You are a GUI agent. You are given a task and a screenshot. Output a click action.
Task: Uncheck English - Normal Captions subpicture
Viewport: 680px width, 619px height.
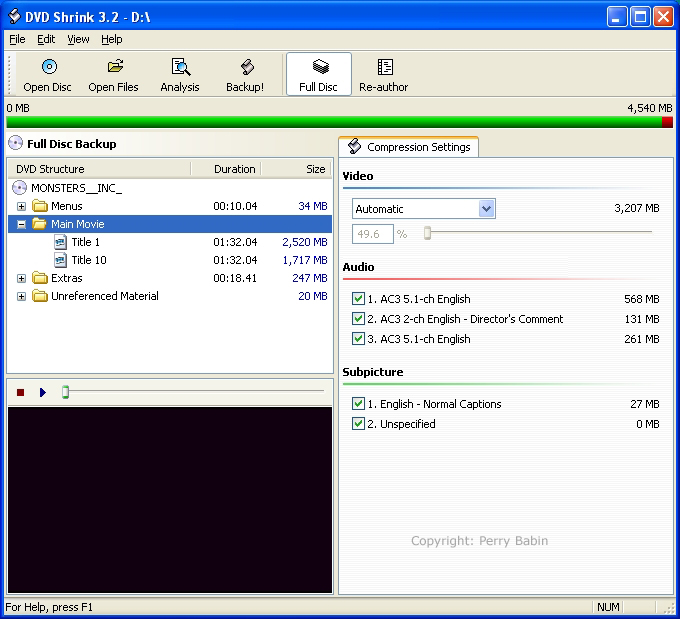358,403
